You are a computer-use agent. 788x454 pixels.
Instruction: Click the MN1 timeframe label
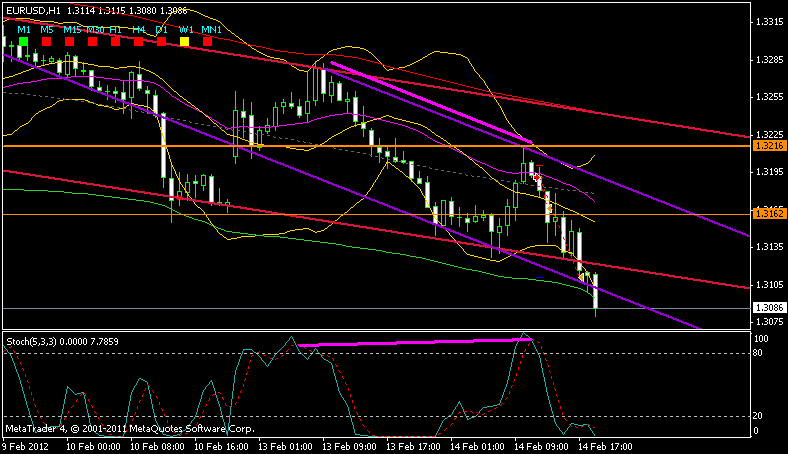pos(212,30)
